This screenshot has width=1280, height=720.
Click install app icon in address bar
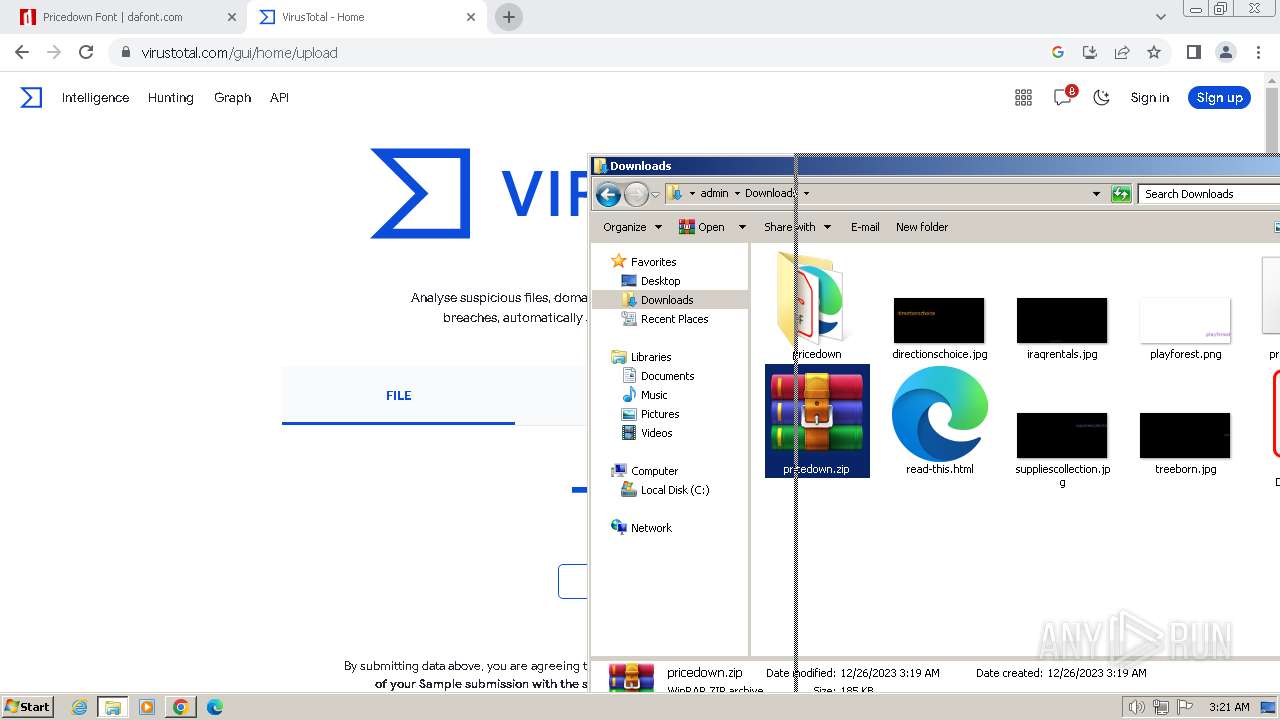tap(1090, 52)
